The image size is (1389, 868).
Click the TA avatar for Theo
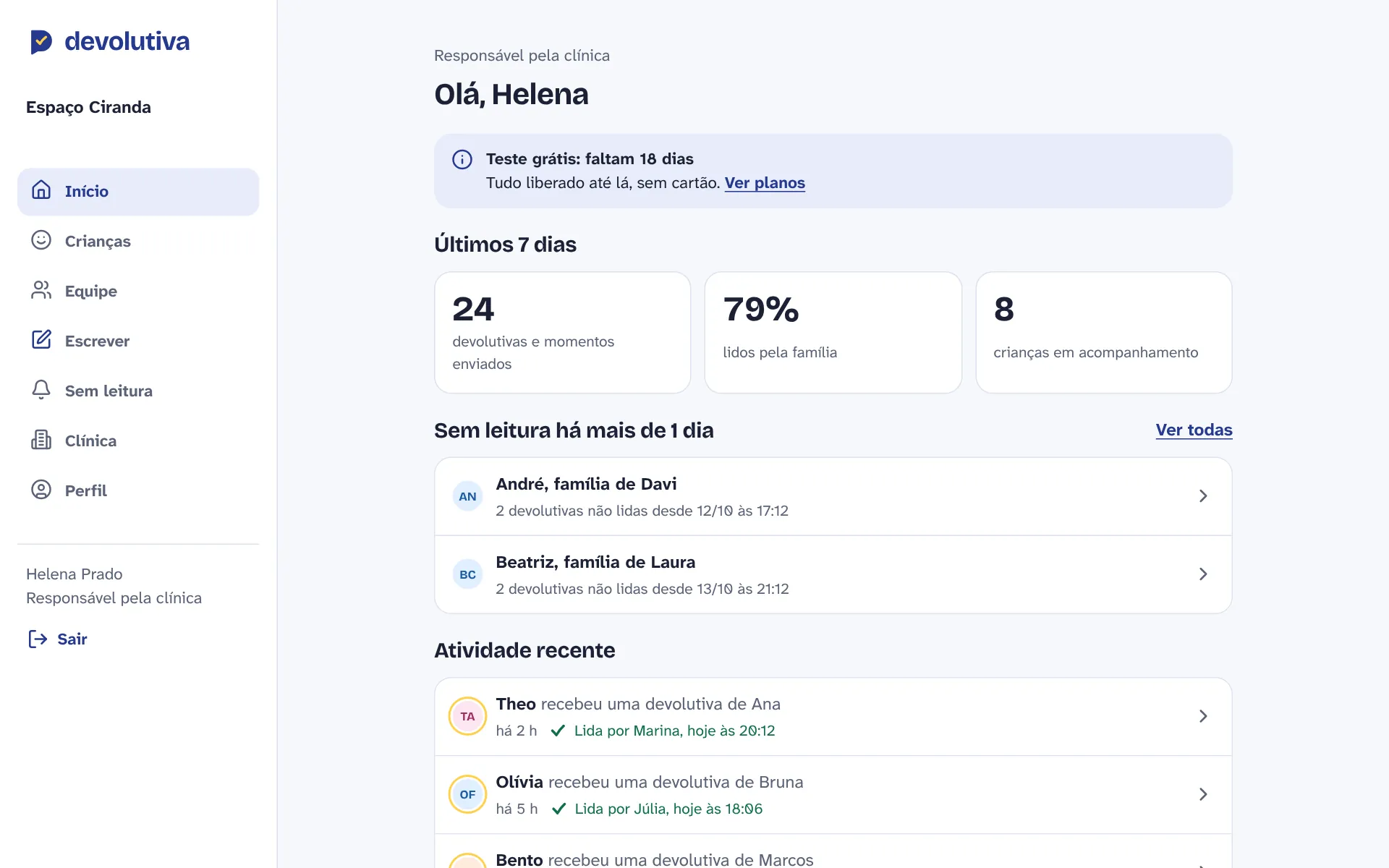tap(467, 716)
